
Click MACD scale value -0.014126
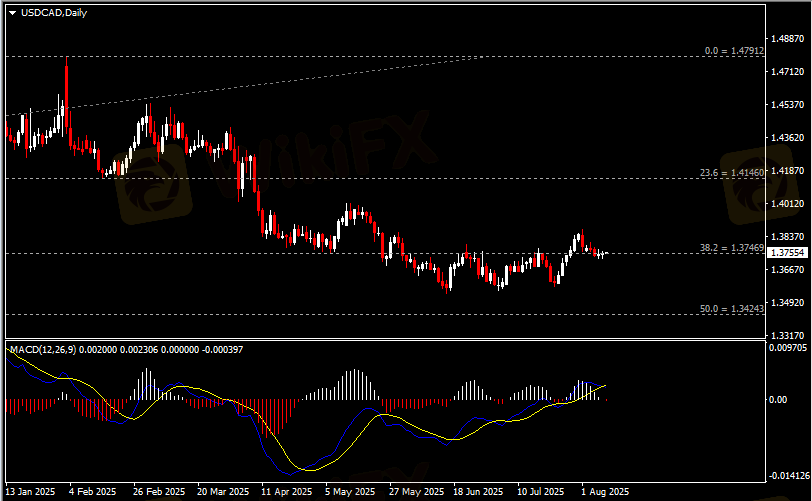(x=789, y=476)
